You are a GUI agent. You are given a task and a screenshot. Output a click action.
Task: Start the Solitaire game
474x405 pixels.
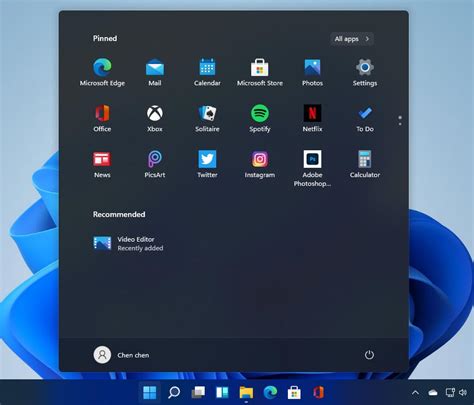pos(207,118)
